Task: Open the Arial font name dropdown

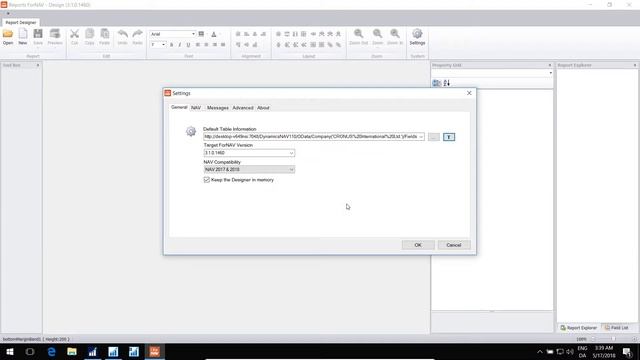Action: [193, 34]
